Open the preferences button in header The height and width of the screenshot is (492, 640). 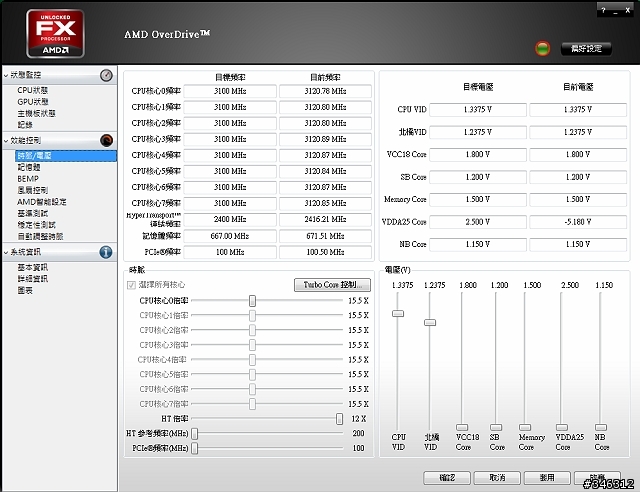click(586, 49)
